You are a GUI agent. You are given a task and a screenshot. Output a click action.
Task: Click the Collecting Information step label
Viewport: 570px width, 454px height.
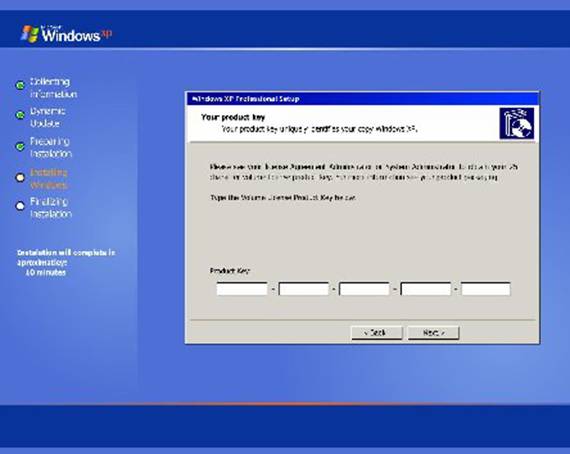coord(53,88)
